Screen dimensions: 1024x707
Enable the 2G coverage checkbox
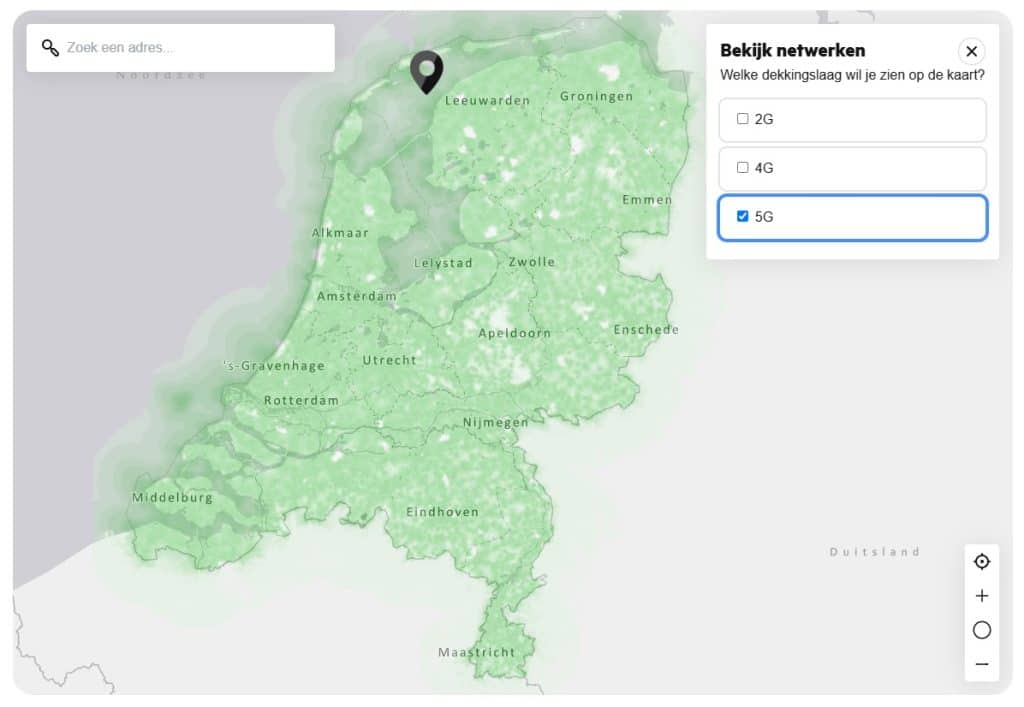click(x=742, y=119)
